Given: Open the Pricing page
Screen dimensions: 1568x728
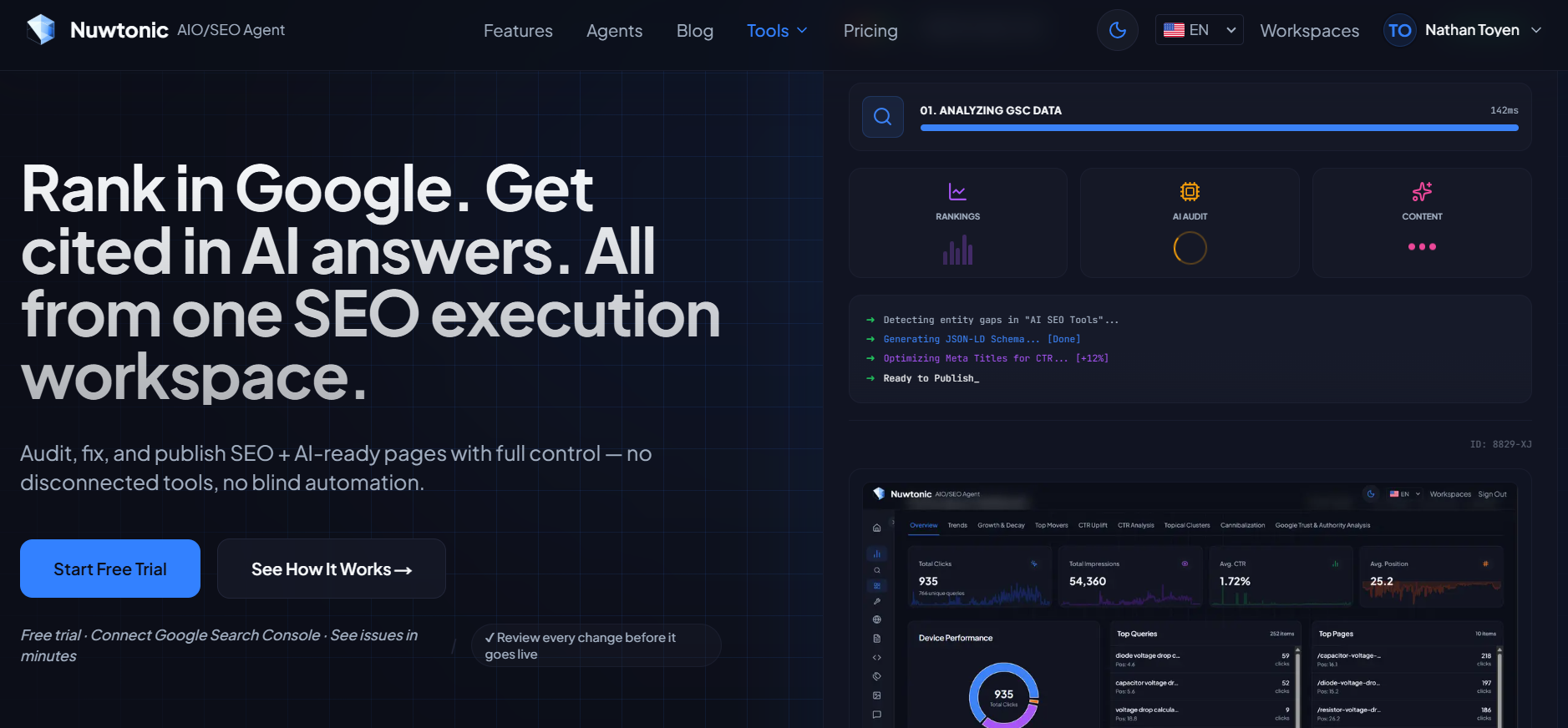Looking at the screenshot, I should tap(870, 31).
